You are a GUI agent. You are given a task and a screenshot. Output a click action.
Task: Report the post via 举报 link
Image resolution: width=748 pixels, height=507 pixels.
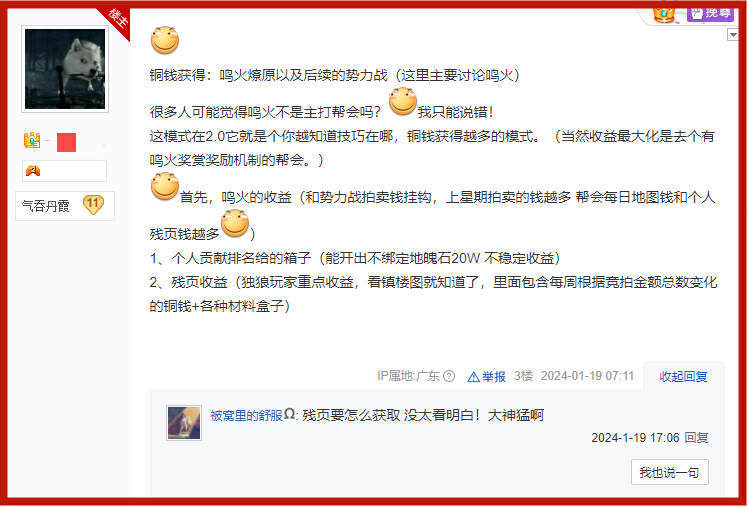tap(487, 377)
